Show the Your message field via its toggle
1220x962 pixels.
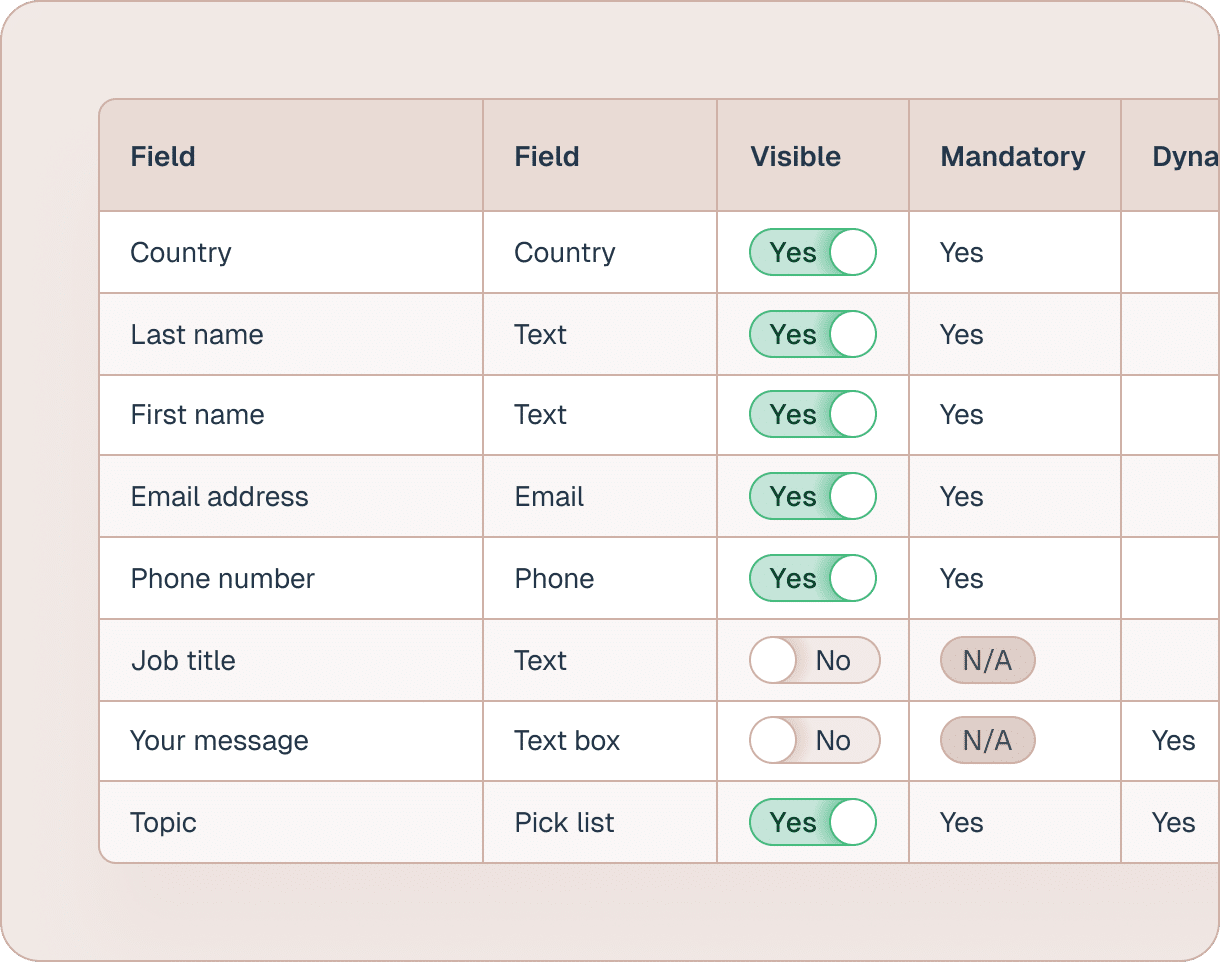(x=814, y=741)
